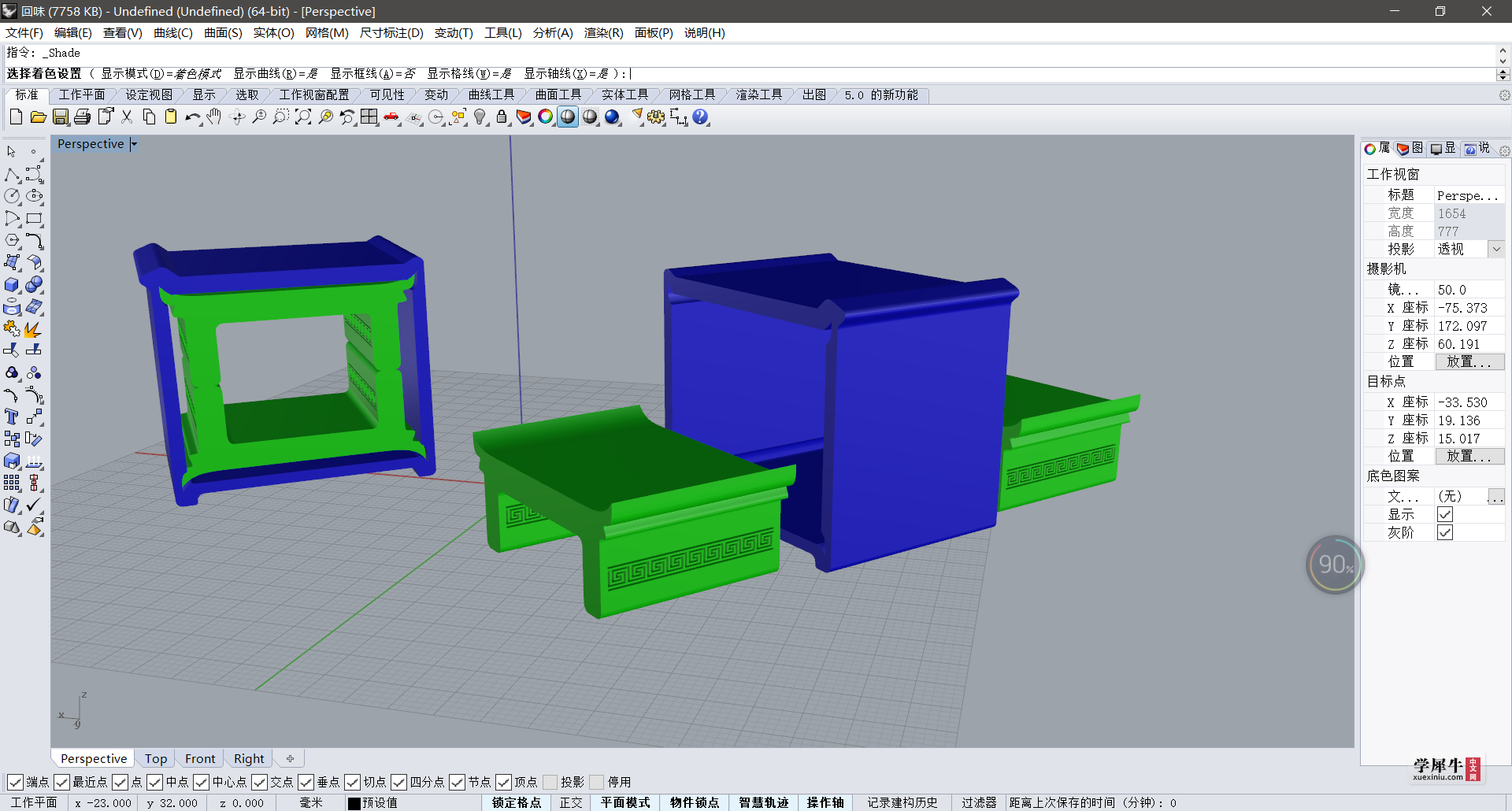The image size is (1512, 811).
Task: Toggle 灰阶 grayscale checkbox
Action: (x=1445, y=532)
